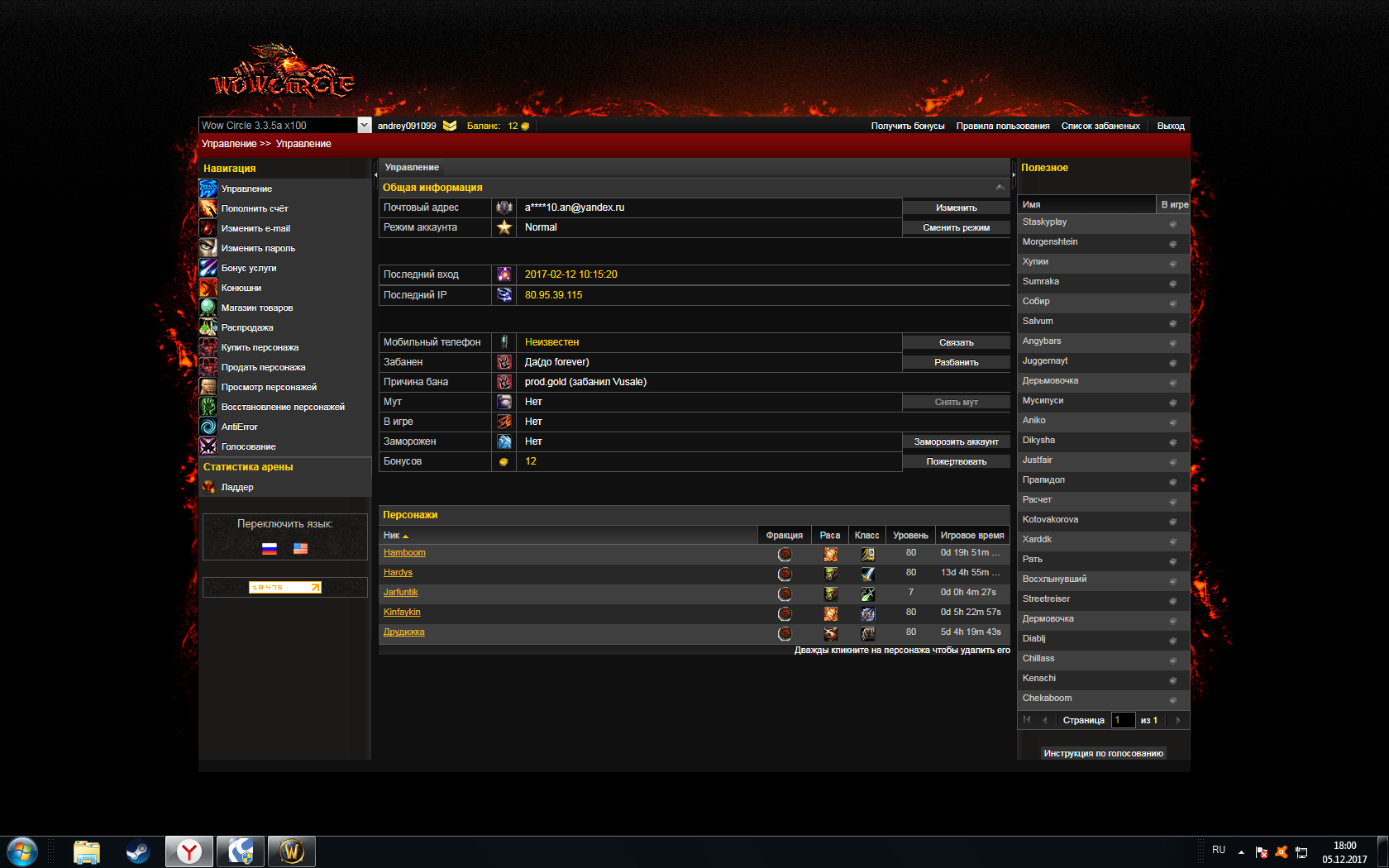Click the Steam icon in taskbar
The height and width of the screenshot is (868, 1389).
137,851
